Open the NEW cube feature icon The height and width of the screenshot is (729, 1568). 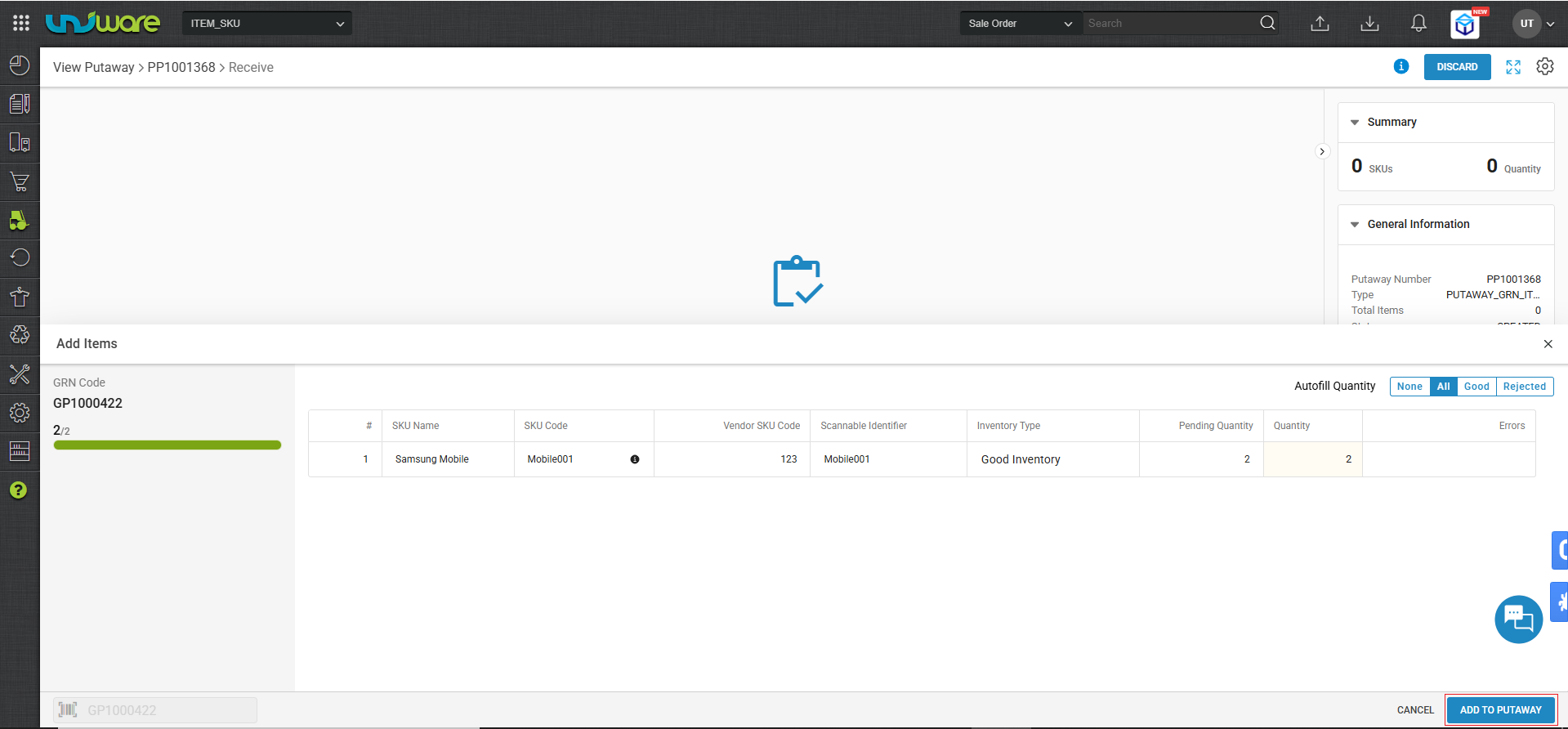[x=1466, y=25]
